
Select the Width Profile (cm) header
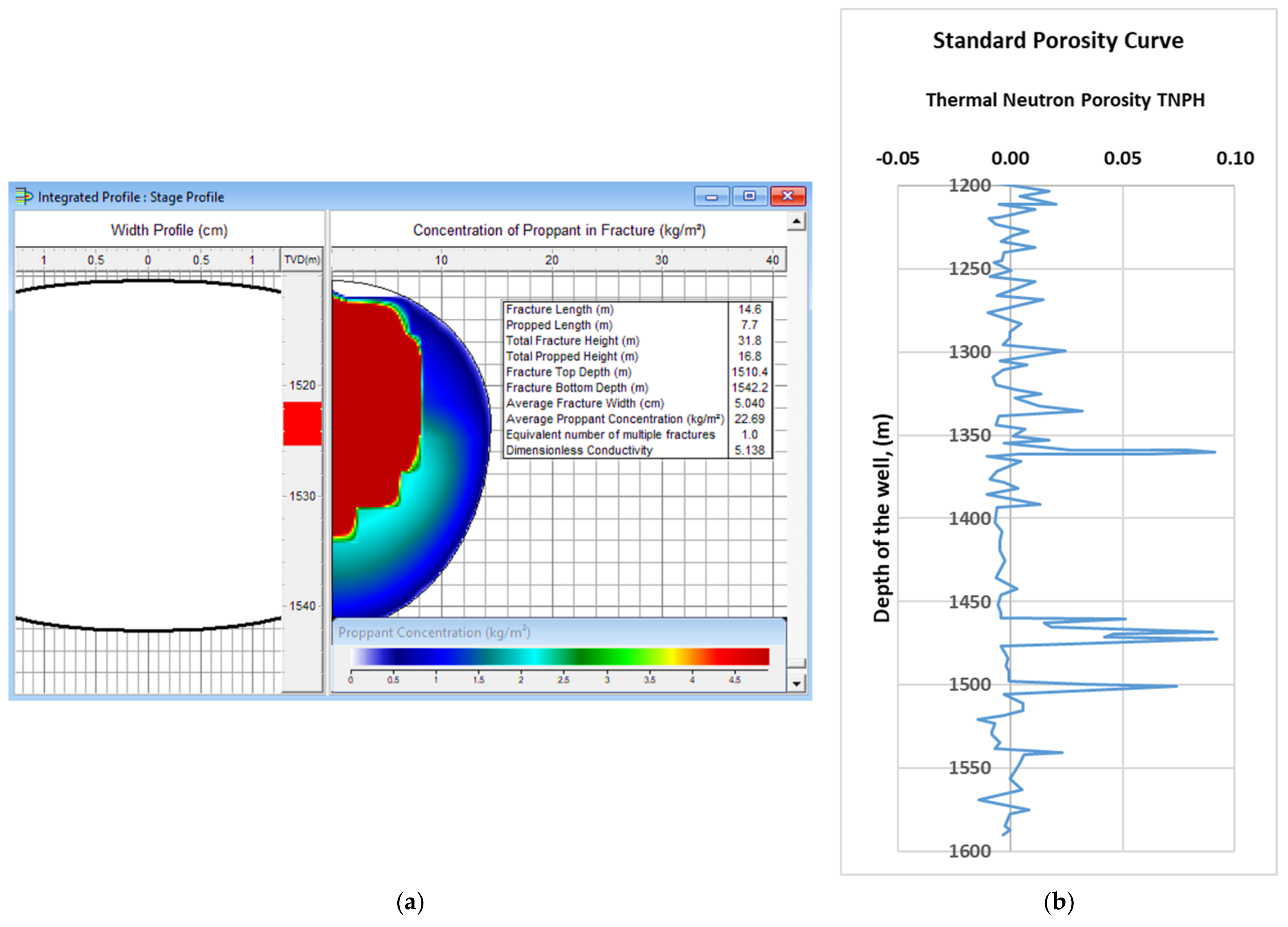[169, 230]
